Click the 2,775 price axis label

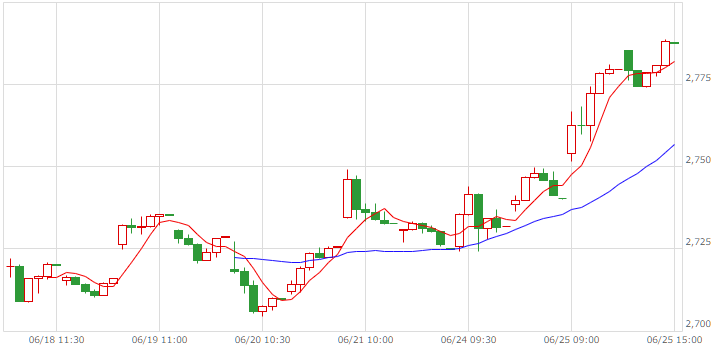tap(698, 78)
